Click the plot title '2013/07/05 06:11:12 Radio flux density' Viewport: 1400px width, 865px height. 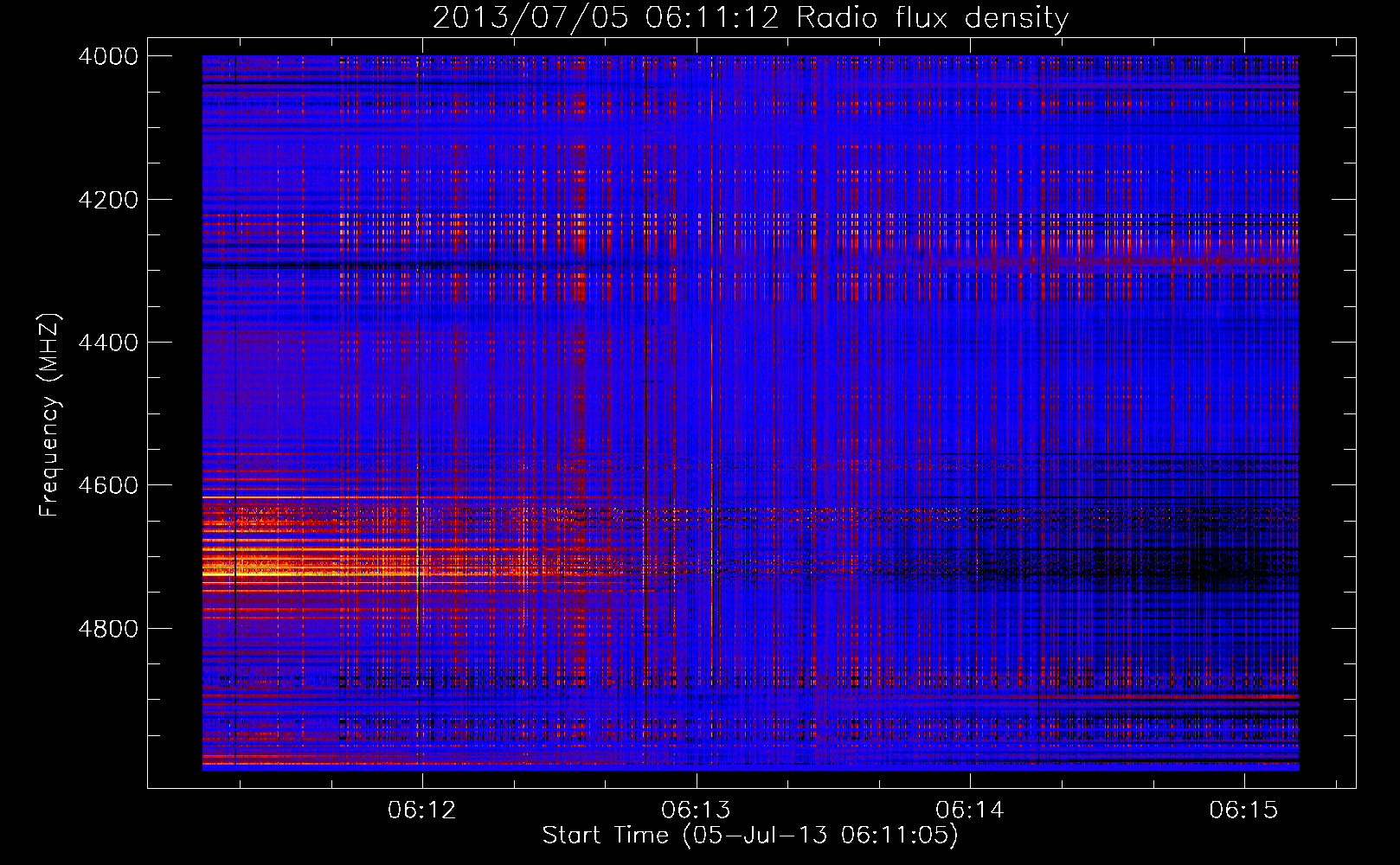(x=750, y=17)
